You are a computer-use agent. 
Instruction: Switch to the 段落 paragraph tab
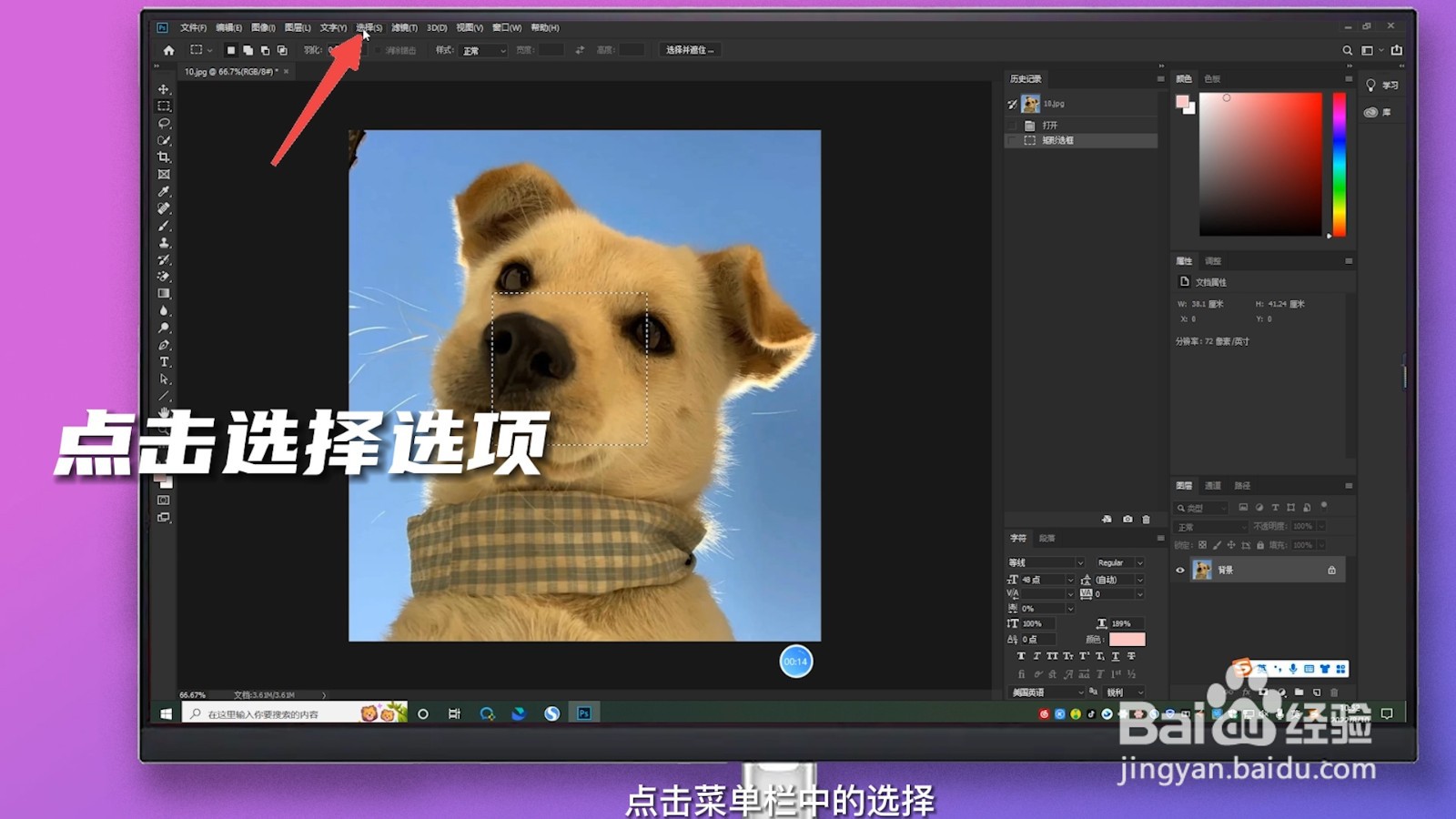click(x=1047, y=538)
